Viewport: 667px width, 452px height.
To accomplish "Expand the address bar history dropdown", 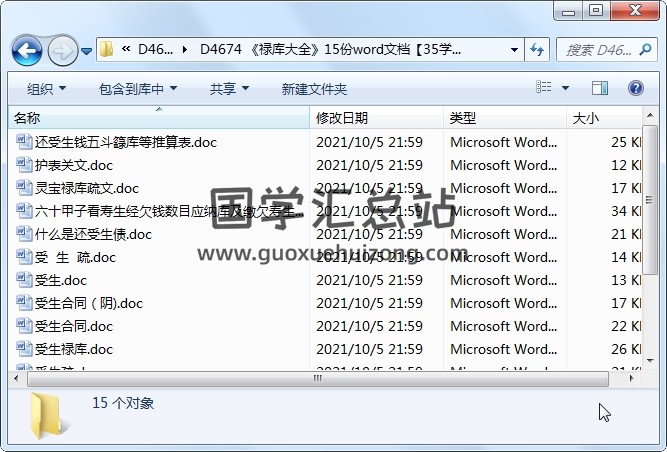I will 514,49.
